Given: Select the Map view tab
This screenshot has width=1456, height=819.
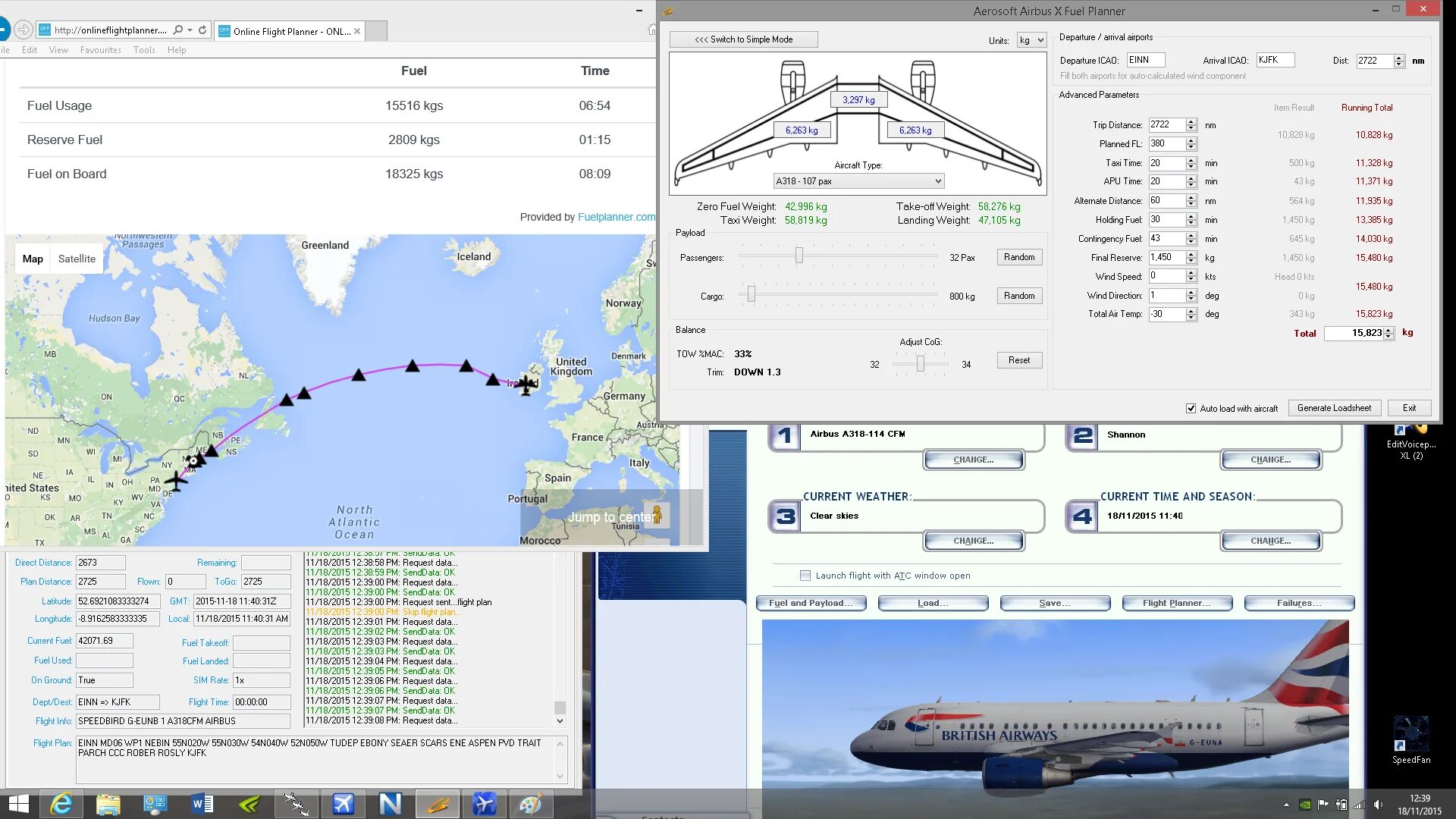Looking at the screenshot, I should [33, 259].
